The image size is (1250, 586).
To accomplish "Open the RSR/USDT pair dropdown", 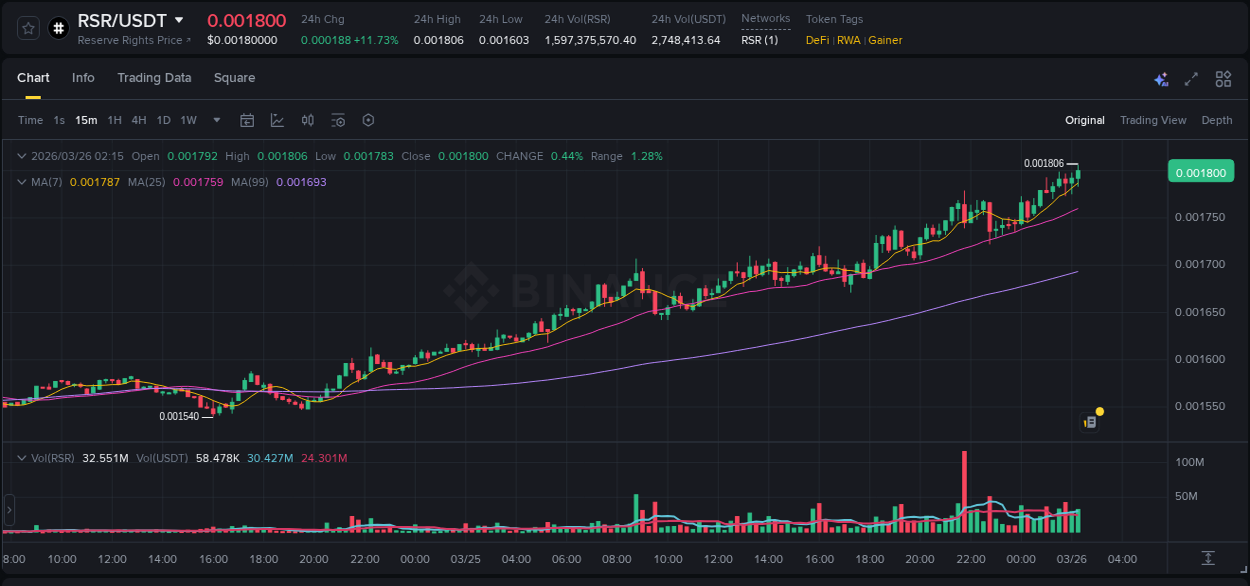I will [x=180, y=20].
